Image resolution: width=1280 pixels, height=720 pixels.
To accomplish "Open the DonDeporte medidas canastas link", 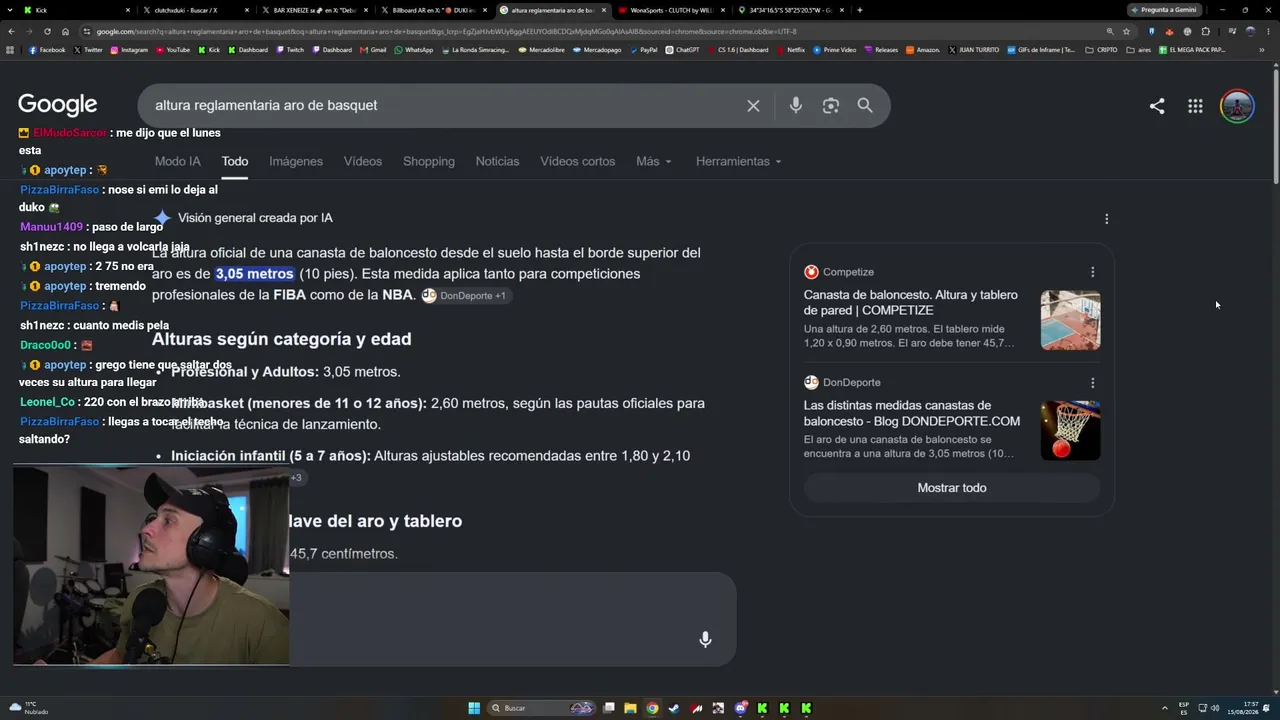I will pos(912,413).
